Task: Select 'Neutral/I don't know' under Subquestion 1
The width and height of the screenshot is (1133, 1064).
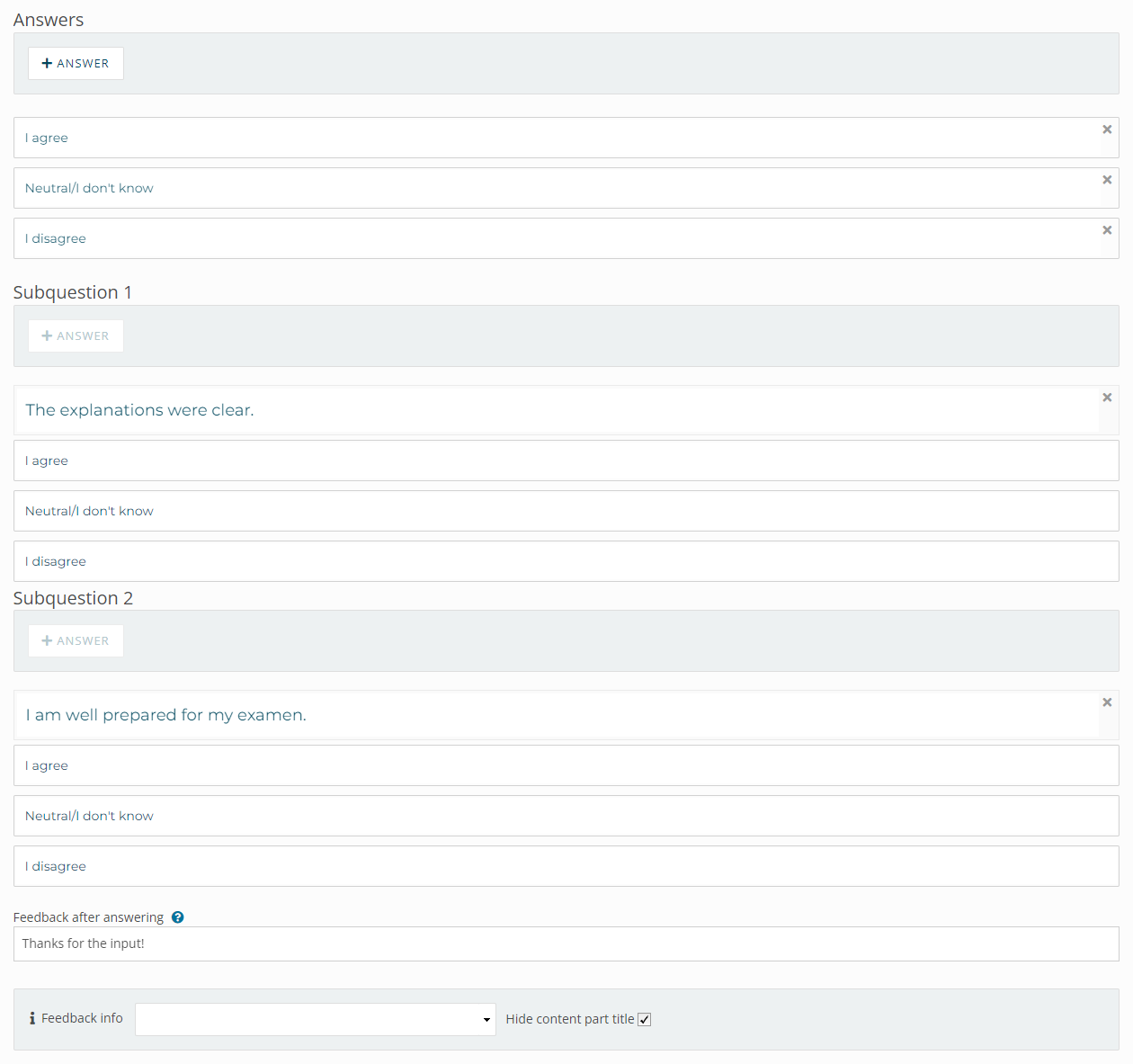Action: pyautogui.click(x=566, y=511)
